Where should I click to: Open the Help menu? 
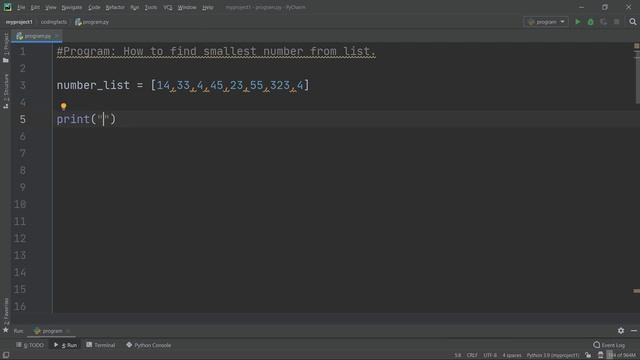207,7
